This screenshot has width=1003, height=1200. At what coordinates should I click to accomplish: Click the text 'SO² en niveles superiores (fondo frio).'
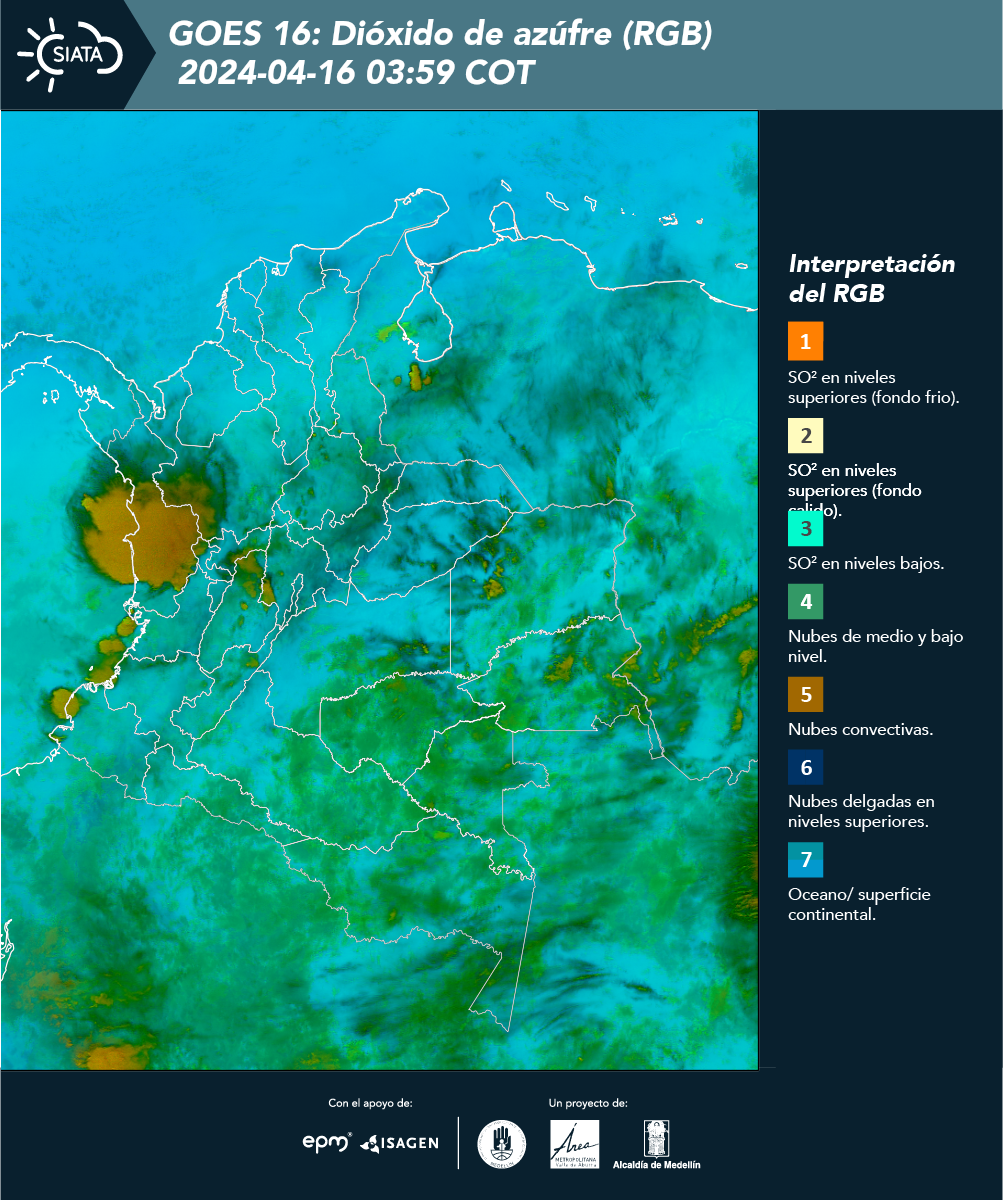pyautogui.click(x=874, y=387)
